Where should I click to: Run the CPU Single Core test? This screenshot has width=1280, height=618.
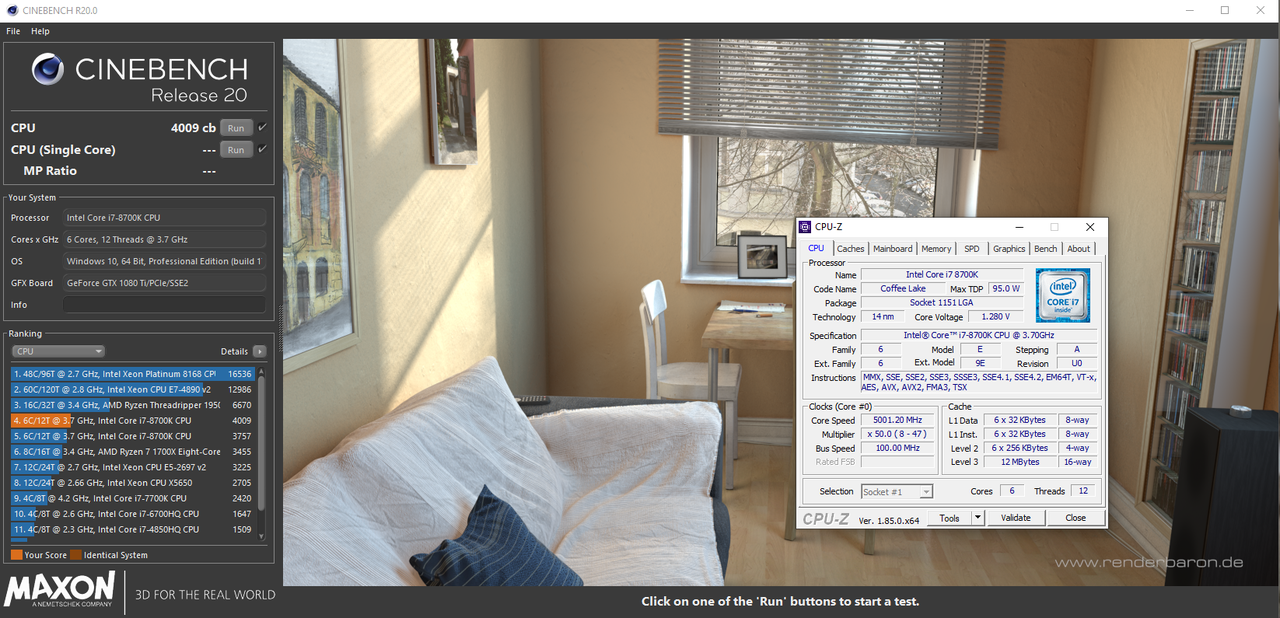click(x=236, y=150)
